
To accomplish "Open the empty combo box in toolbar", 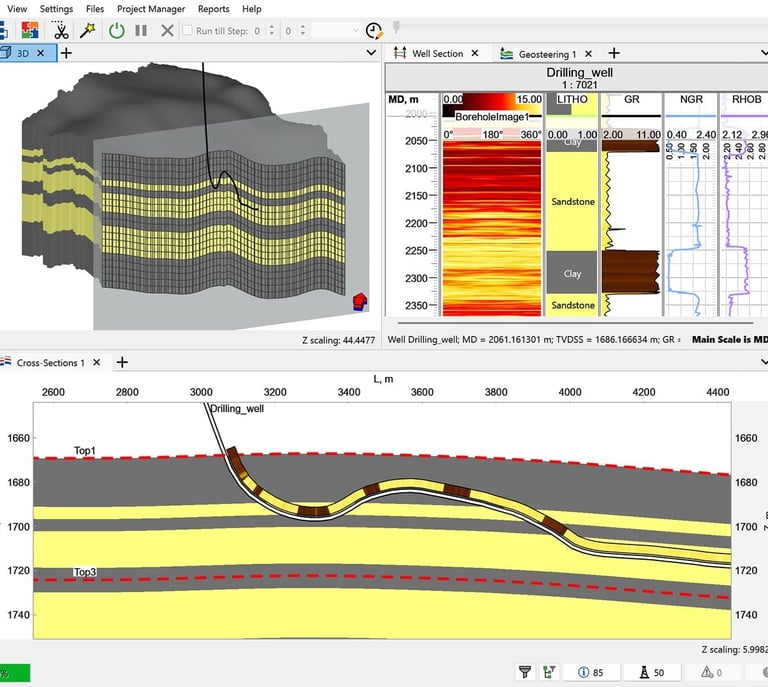I will (x=335, y=31).
